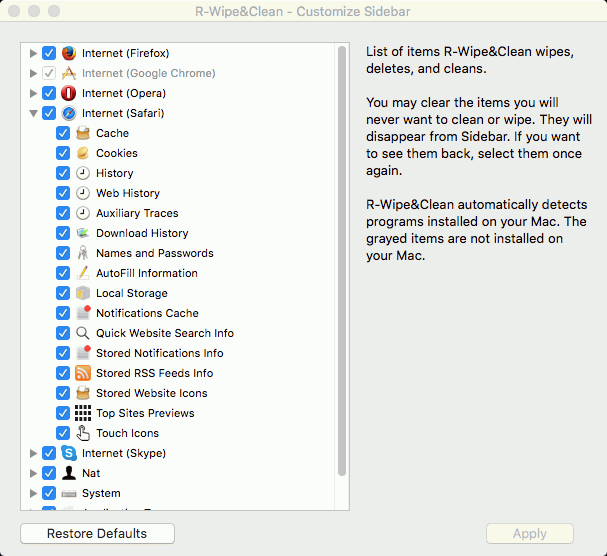Click the user silhouette icon for Nat

[69, 473]
